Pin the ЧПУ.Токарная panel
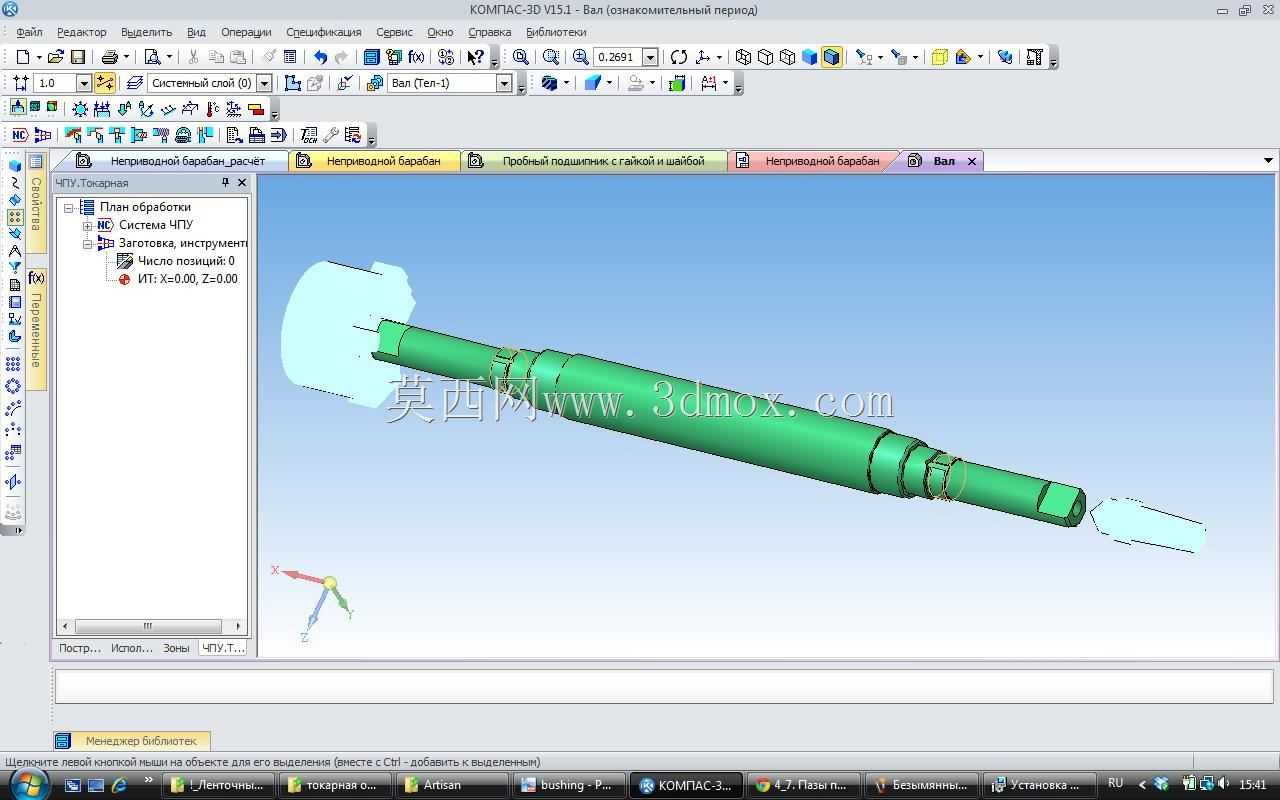 click(226, 183)
